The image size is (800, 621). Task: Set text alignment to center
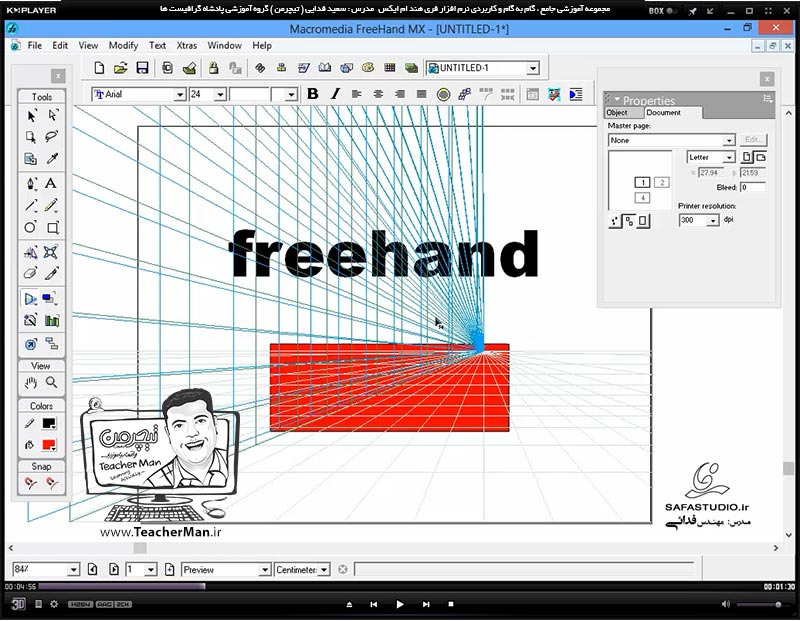coord(378,94)
